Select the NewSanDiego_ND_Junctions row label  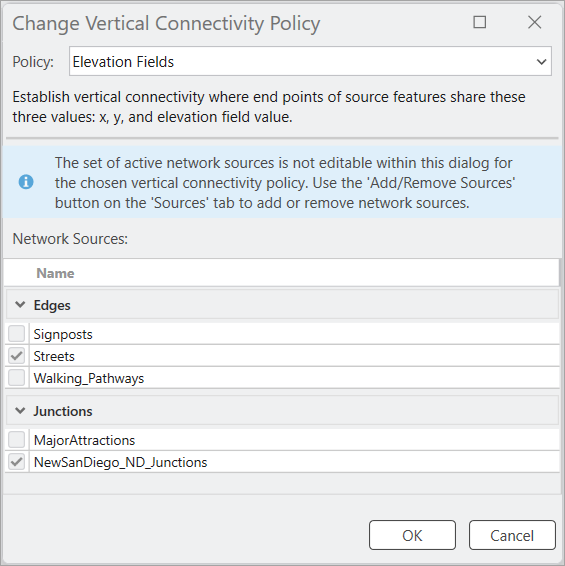coord(120,463)
